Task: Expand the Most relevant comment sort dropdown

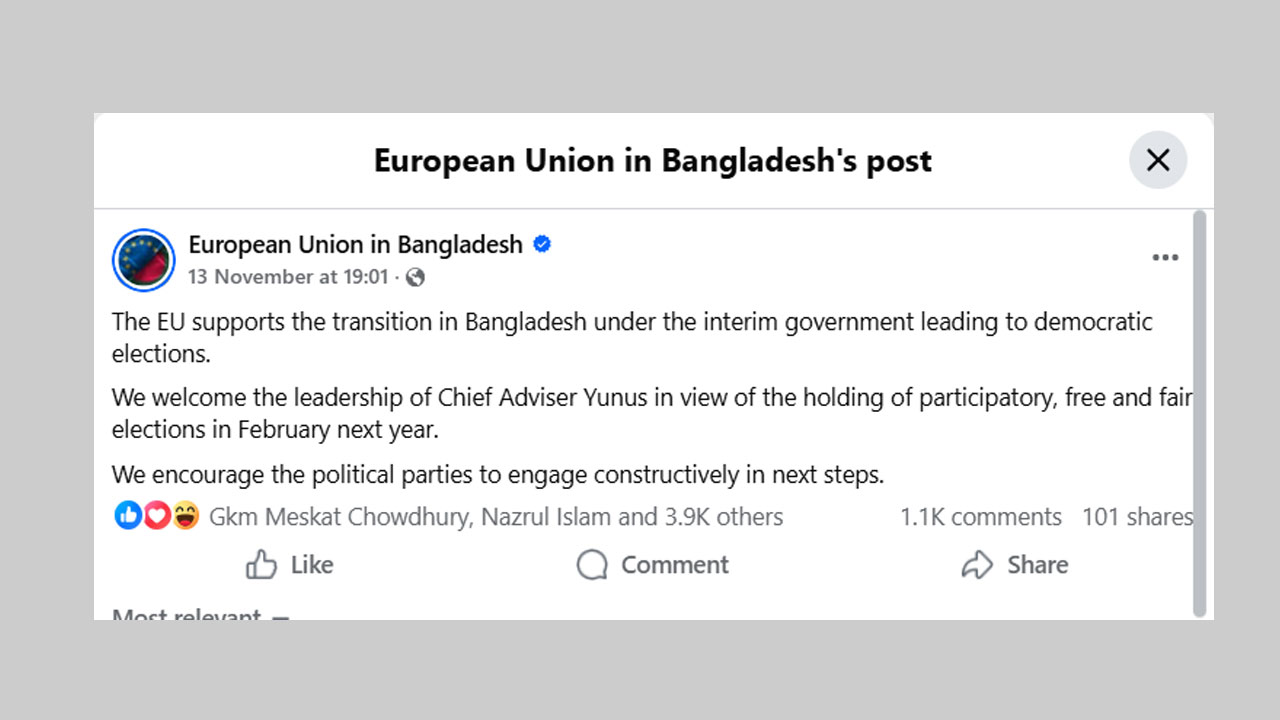Action: (200, 614)
